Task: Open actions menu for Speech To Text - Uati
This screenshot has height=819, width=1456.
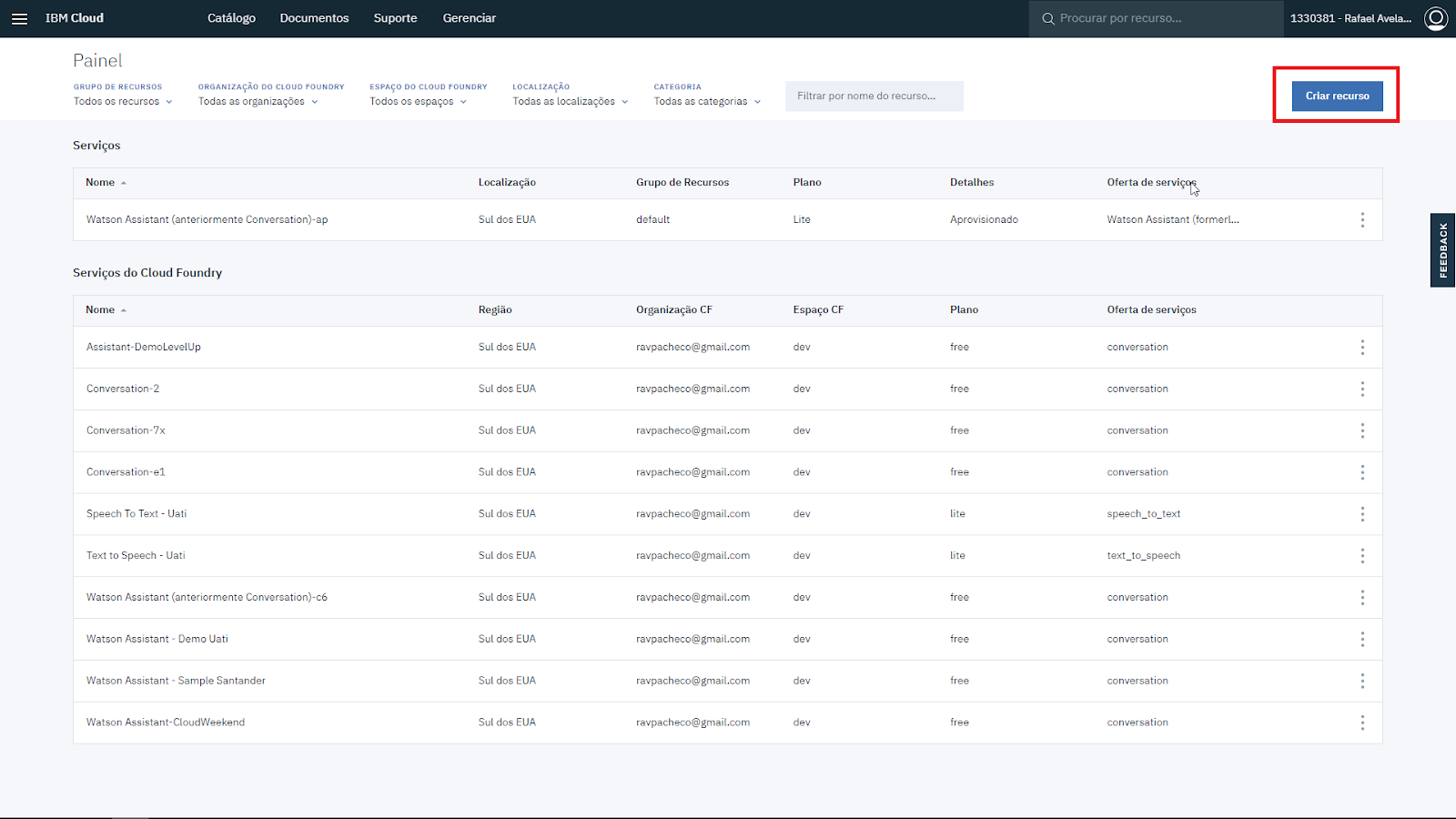Action: point(1362,514)
